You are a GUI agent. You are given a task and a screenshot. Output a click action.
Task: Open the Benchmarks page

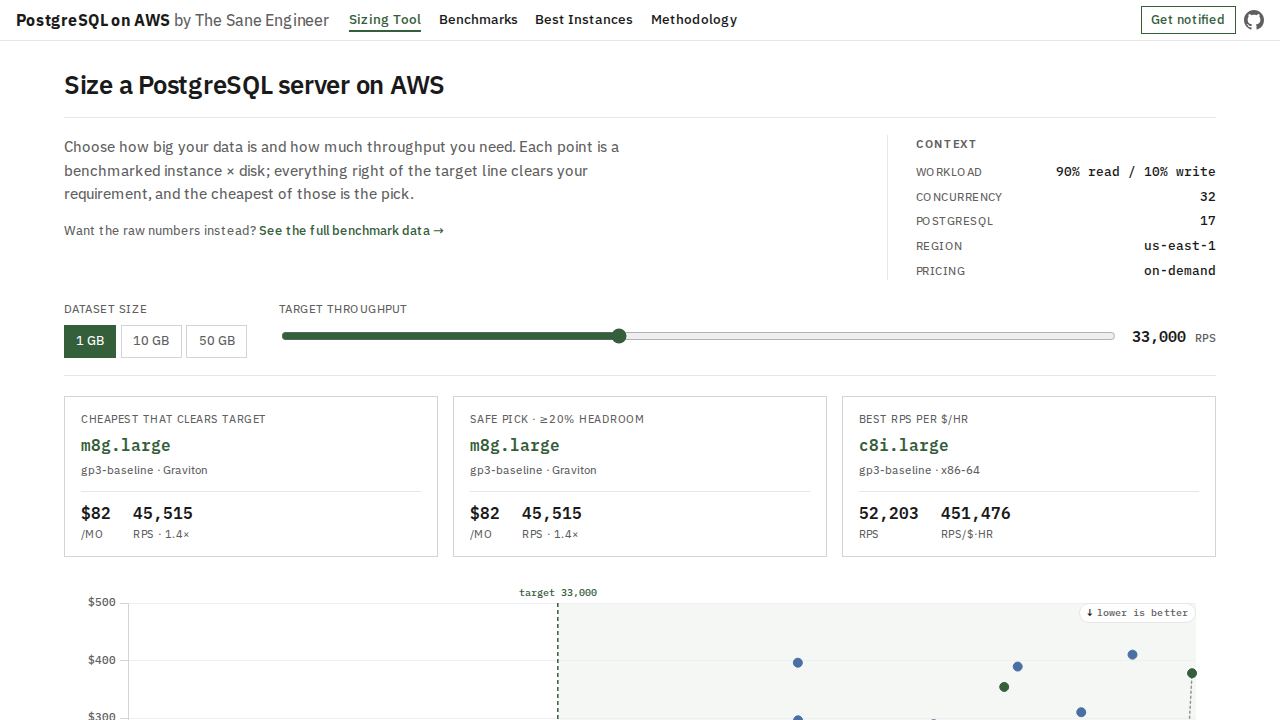pyautogui.click(x=478, y=20)
